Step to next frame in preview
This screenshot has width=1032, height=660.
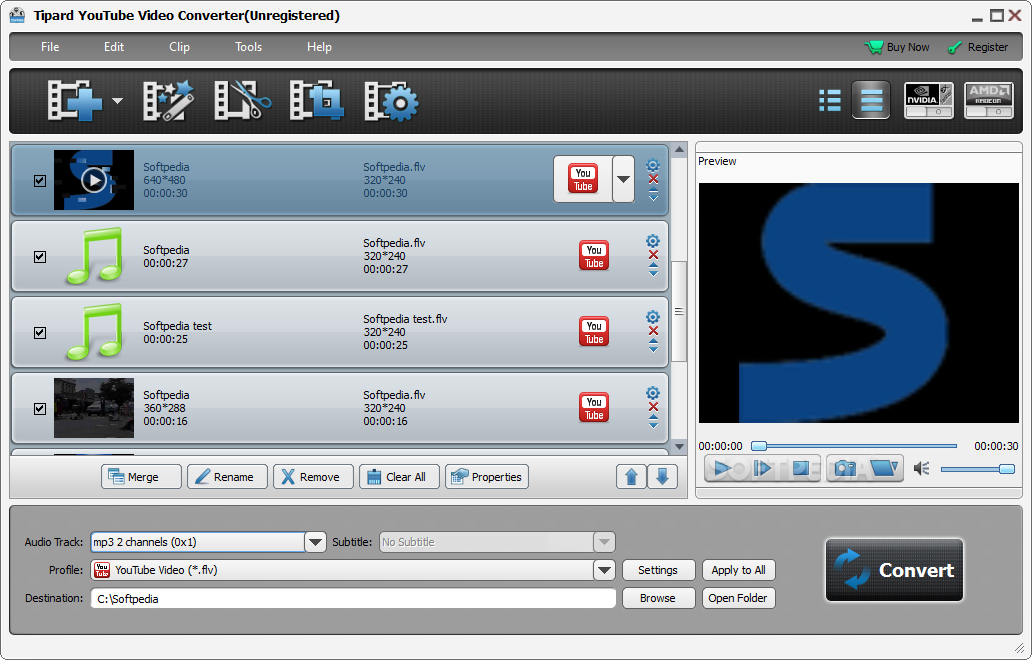(762, 469)
